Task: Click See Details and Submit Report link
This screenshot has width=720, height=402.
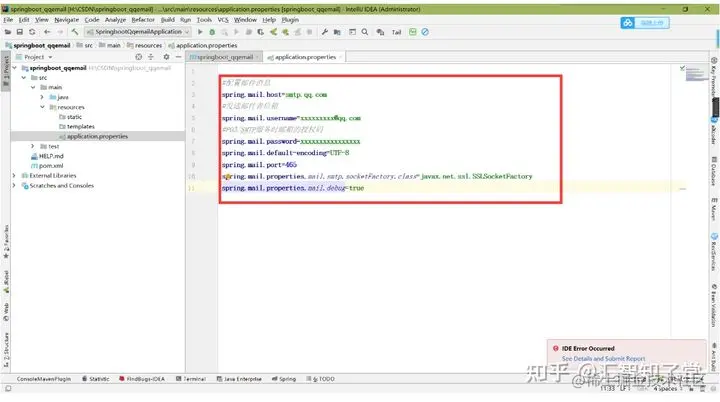Action: (603, 358)
